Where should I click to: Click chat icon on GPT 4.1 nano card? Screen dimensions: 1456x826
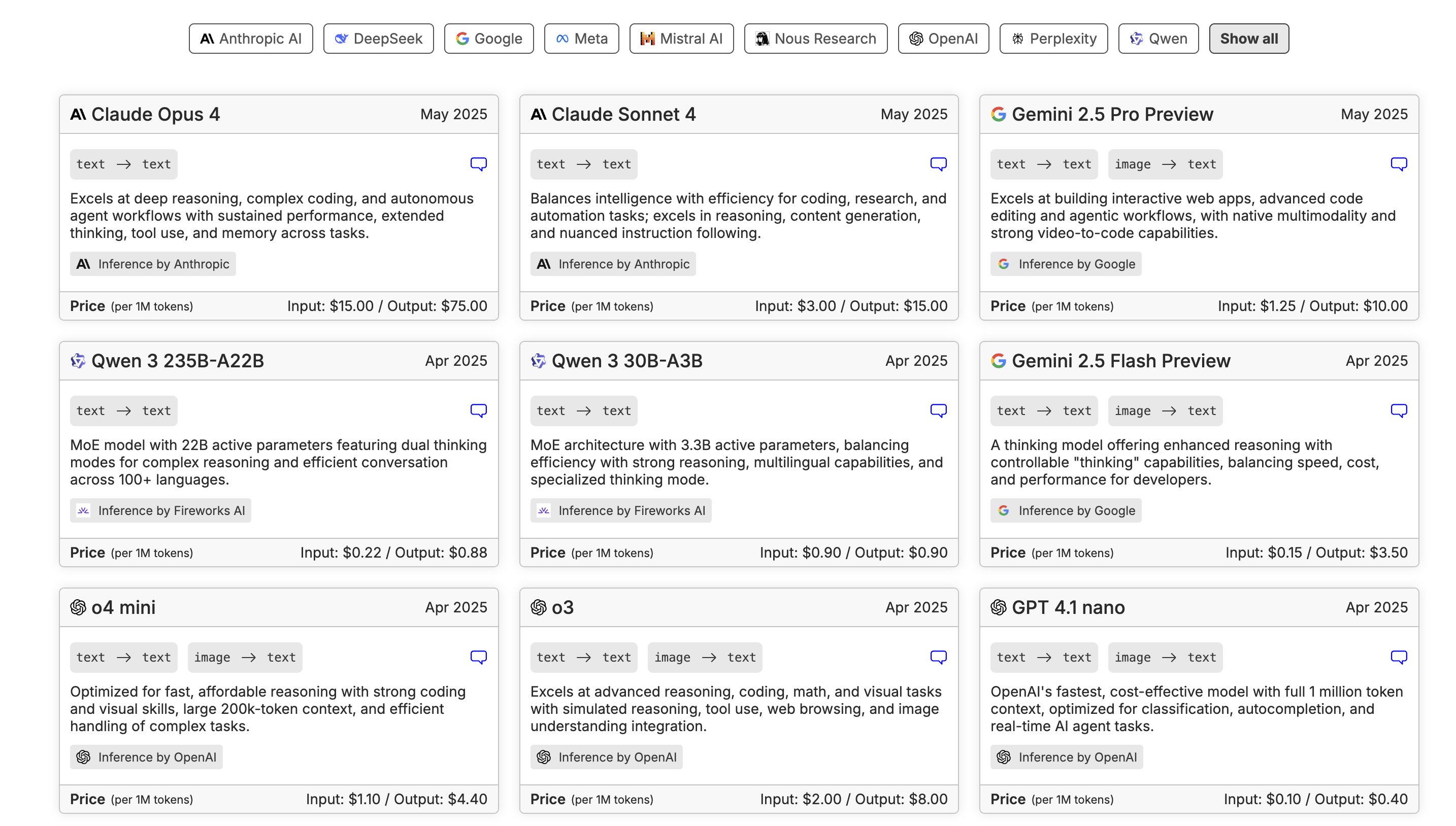click(x=1398, y=657)
